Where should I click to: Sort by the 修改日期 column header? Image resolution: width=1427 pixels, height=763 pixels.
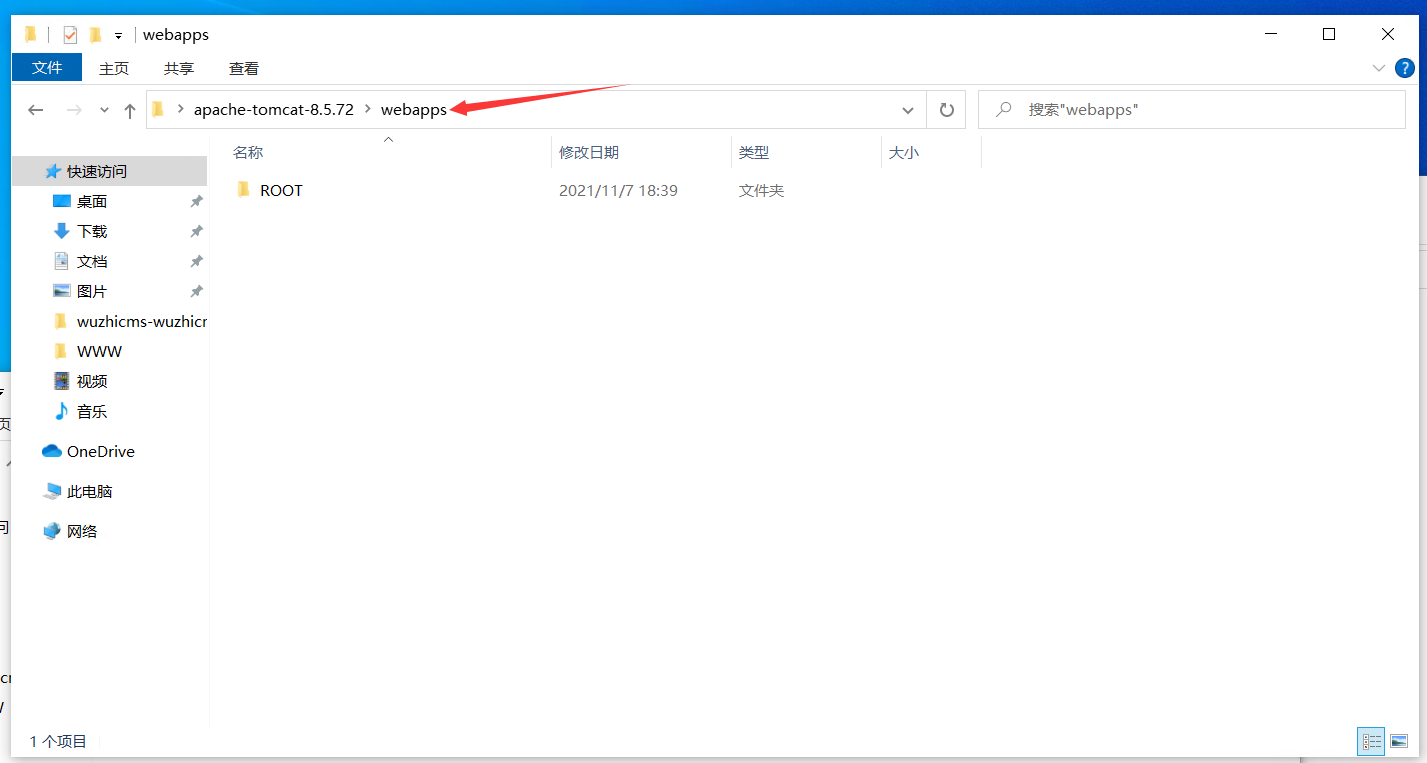click(641, 152)
